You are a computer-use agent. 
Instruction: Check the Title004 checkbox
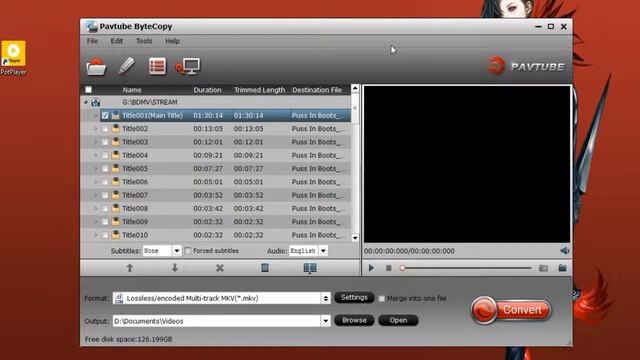(x=105, y=156)
